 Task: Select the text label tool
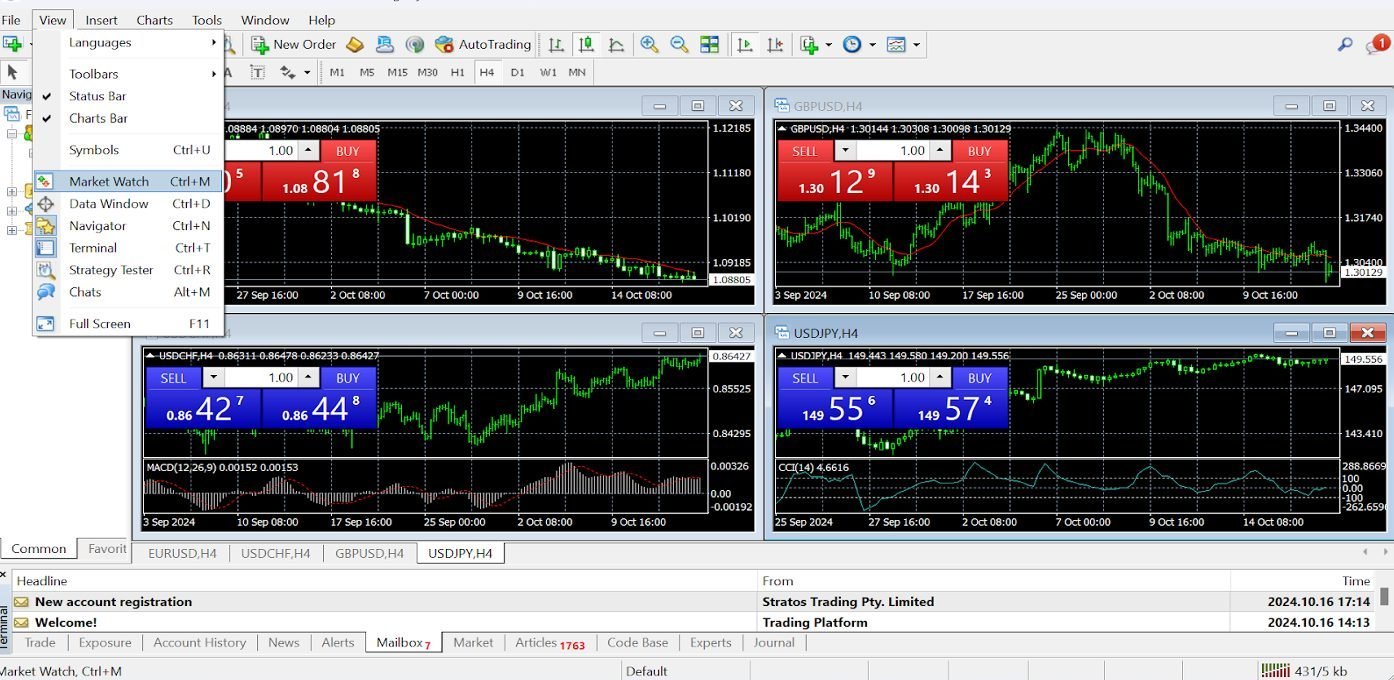click(257, 72)
